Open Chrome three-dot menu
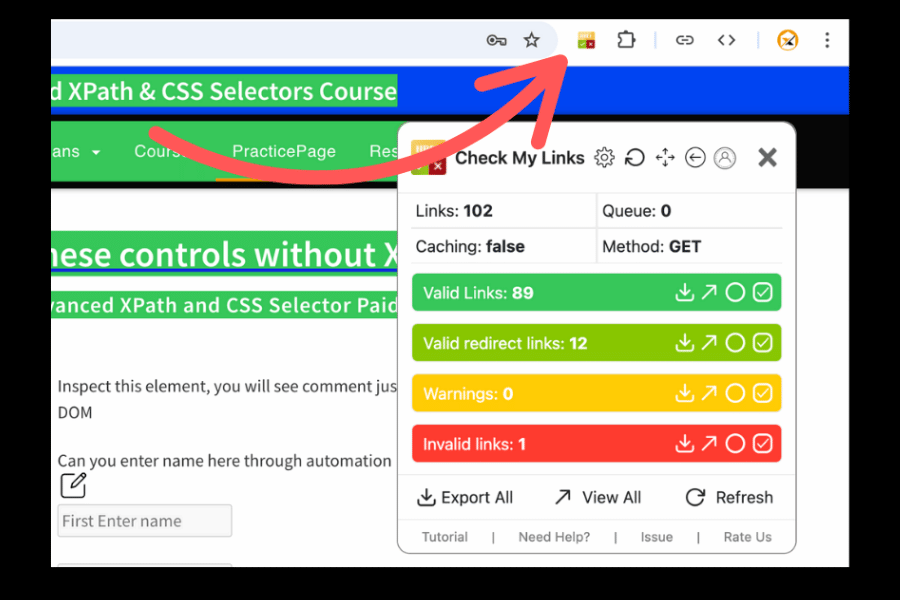Image resolution: width=900 pixels, height=600 pixels. (827, 41)
